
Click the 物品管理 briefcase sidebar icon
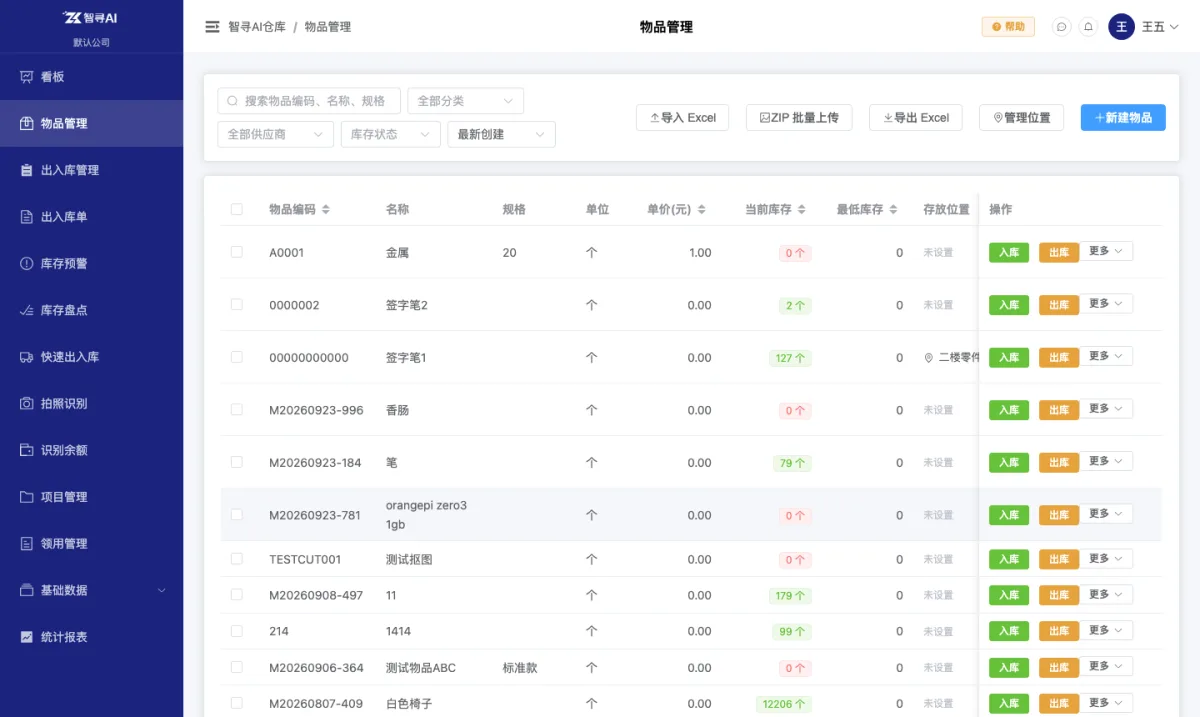pyautogui.click(x=27, y=124)
